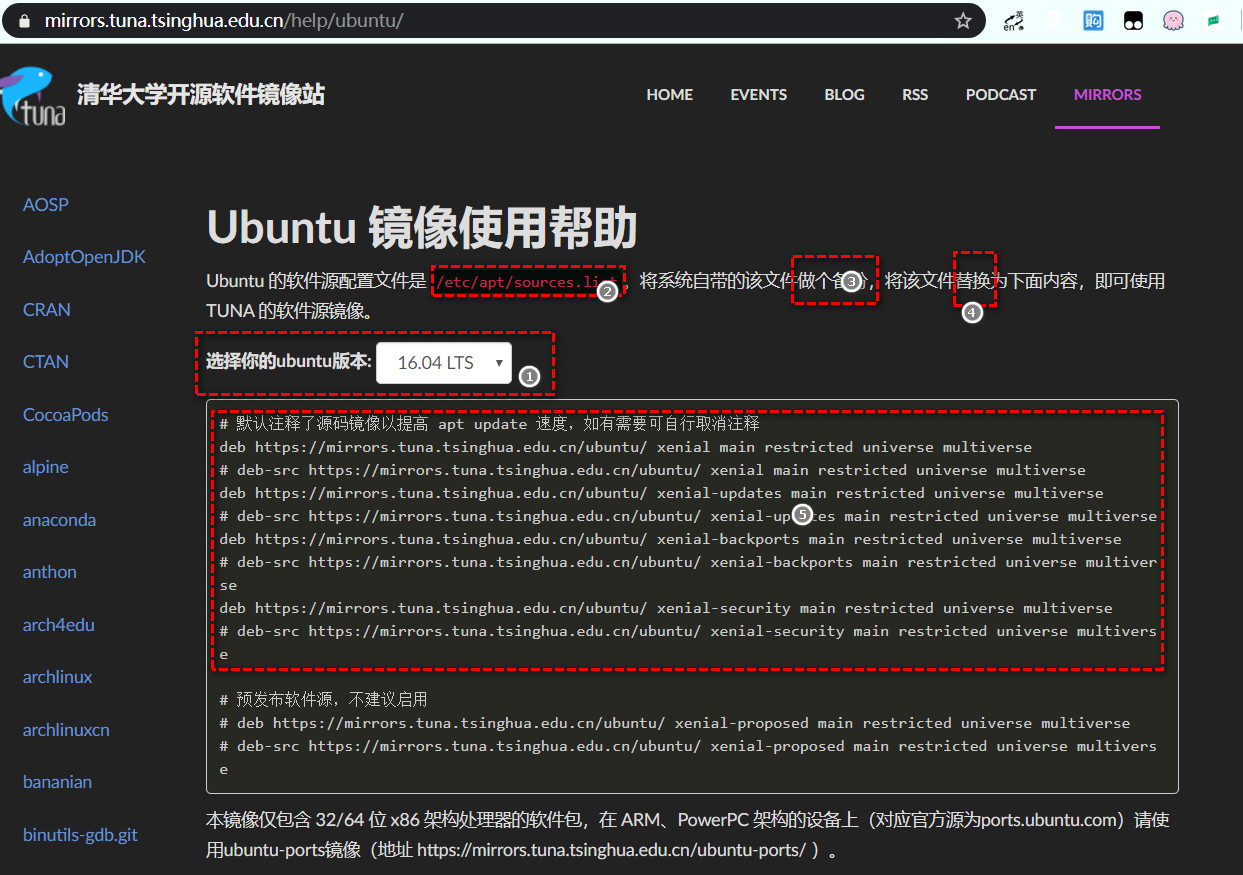
Task: Open the EVENTS nav item
Action: 758,94
